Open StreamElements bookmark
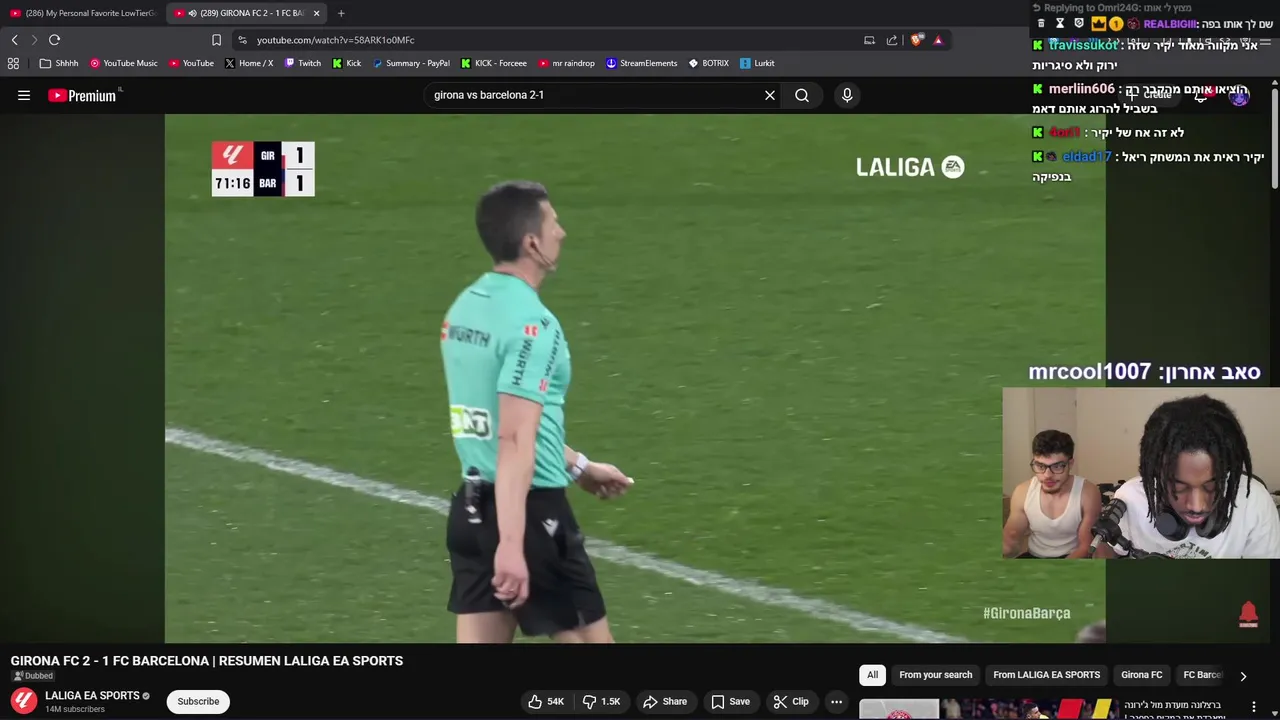The height and width of the screenshot is (720, 1280). [642, 63]
